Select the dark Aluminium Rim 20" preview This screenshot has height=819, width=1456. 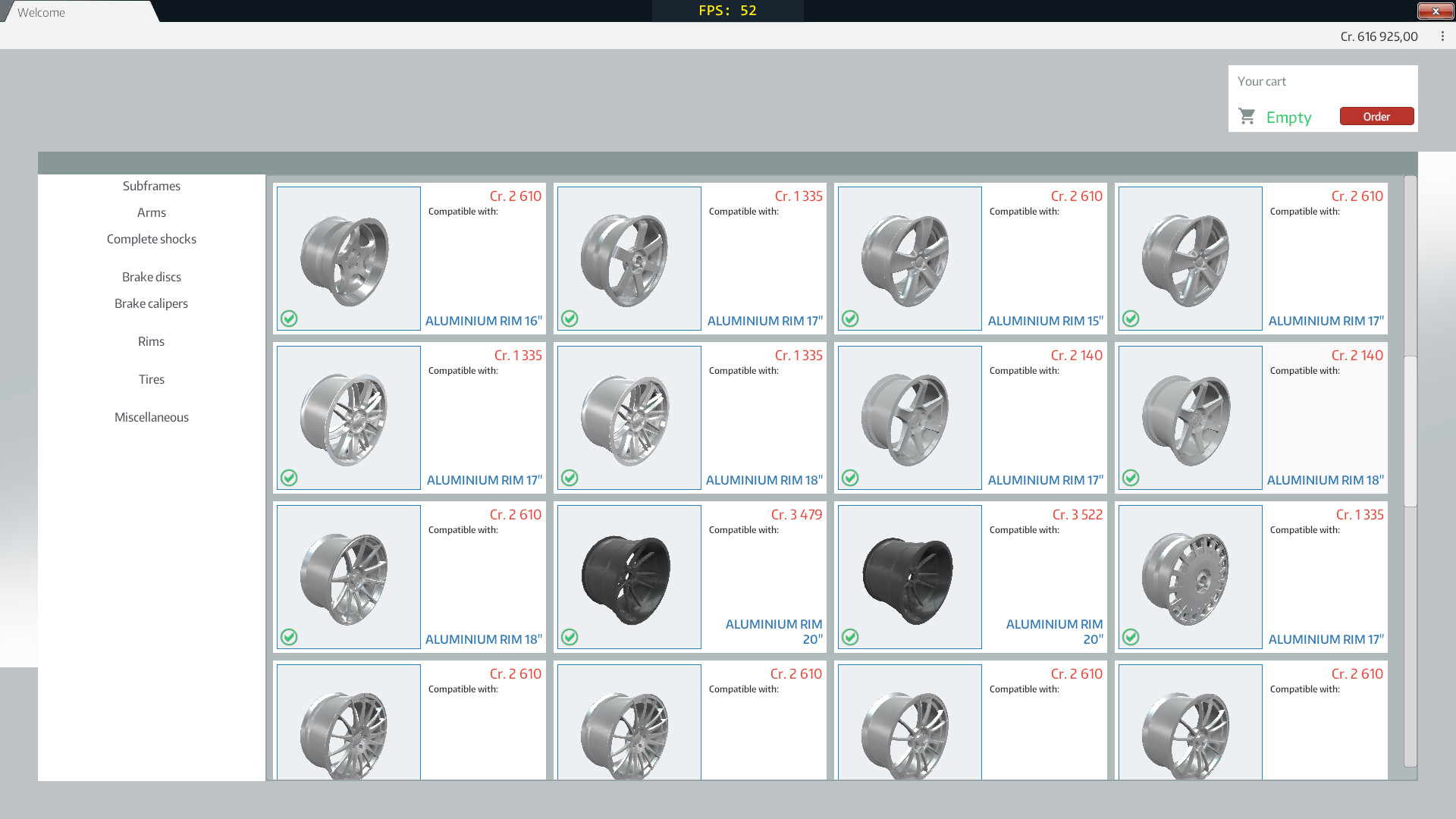(x=909, y=577)
